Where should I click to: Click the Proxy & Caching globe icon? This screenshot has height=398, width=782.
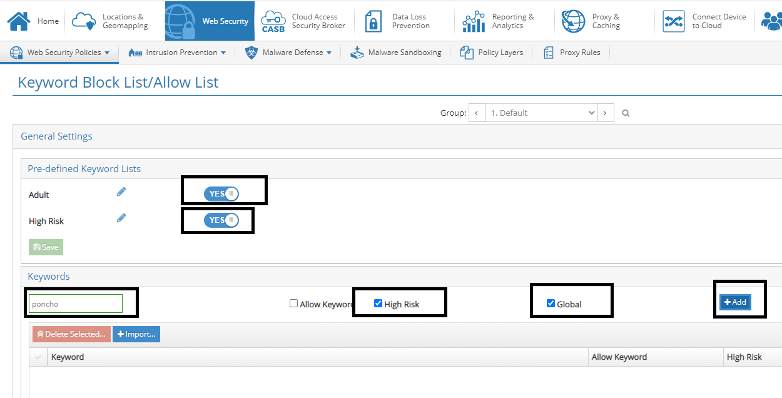coord(574,21)
